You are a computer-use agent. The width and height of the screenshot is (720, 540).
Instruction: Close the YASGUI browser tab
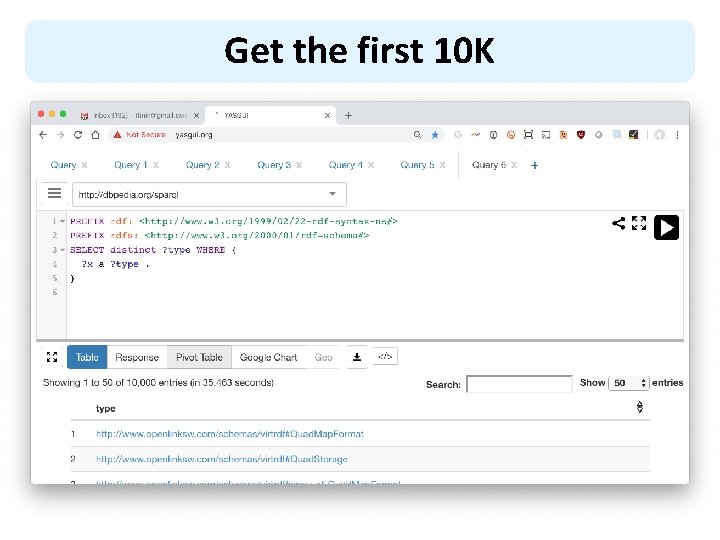327,115
